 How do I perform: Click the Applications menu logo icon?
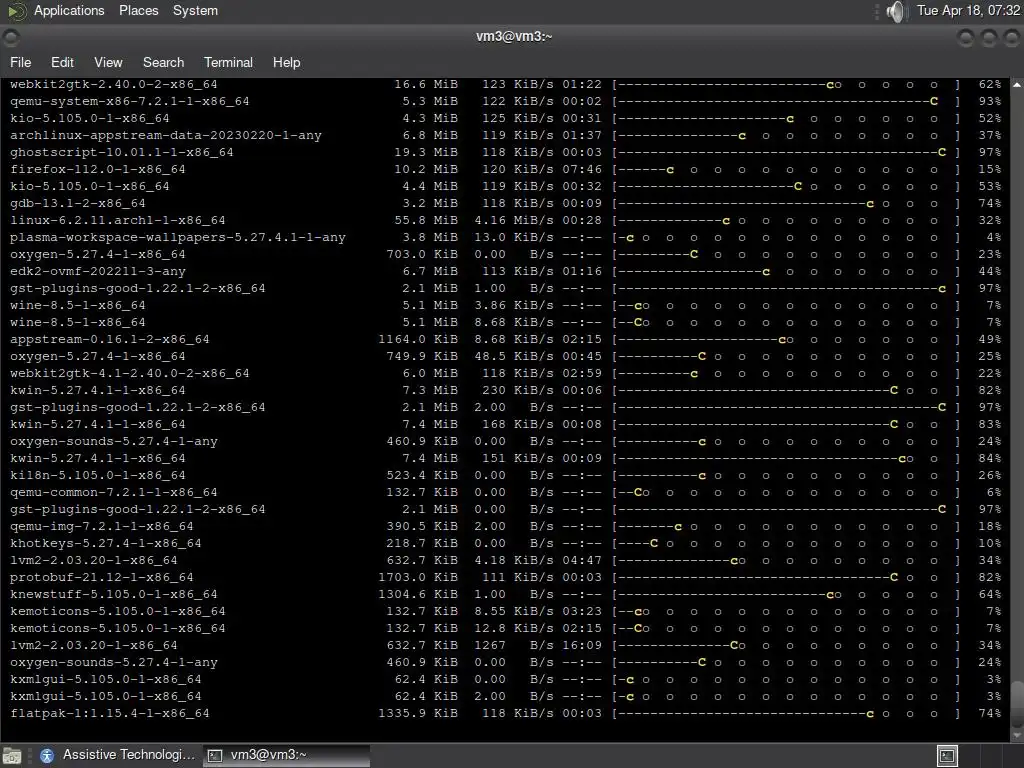click(x=16, y=11)
